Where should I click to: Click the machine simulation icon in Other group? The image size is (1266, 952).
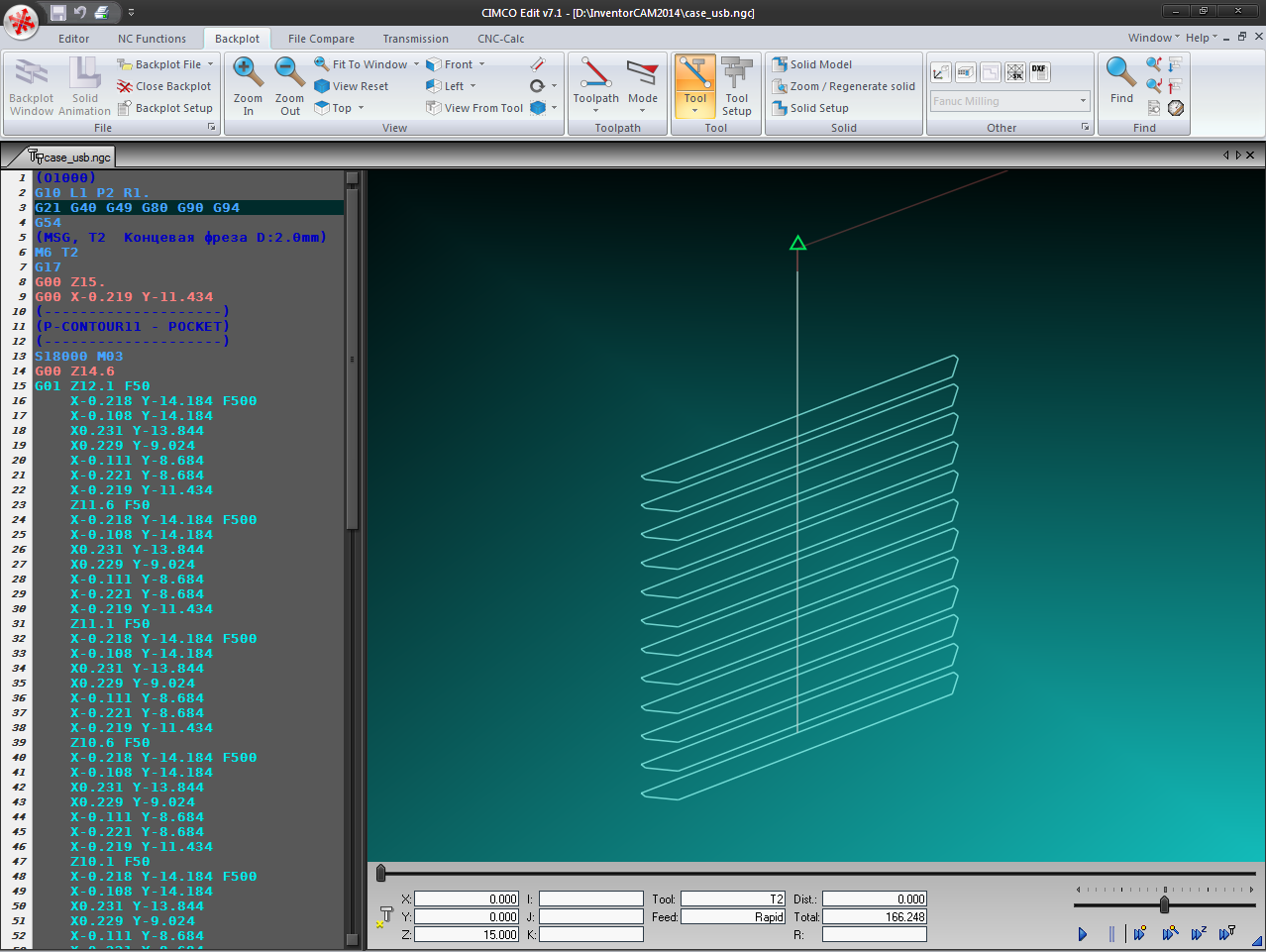pyautogui.click(x=965, y=72)
